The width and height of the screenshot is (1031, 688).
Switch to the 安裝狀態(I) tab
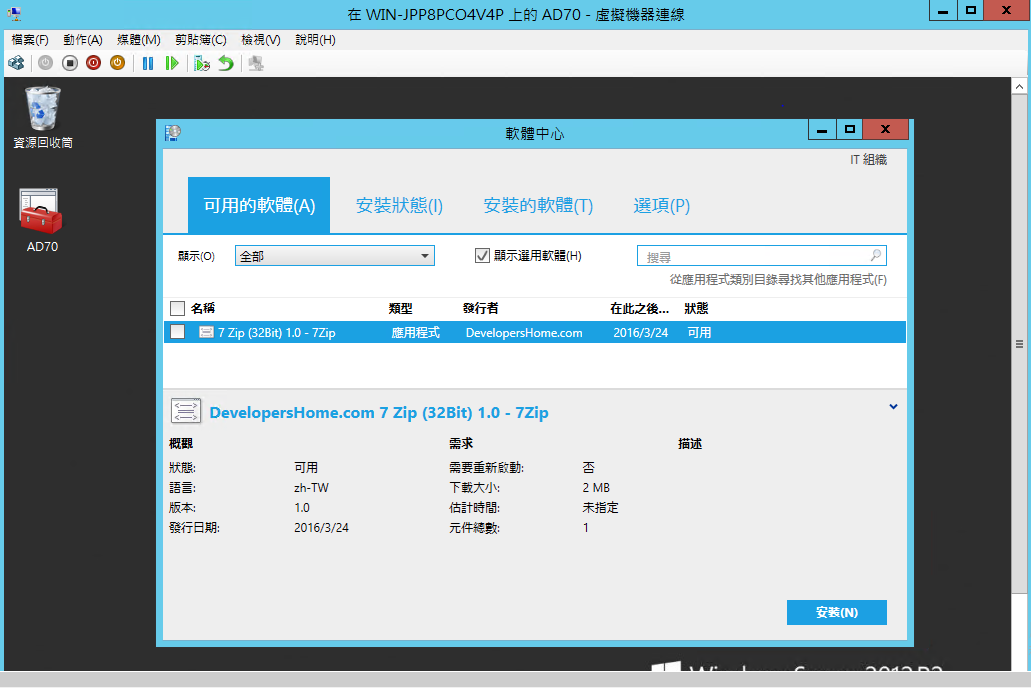click(x=399, y=205)
